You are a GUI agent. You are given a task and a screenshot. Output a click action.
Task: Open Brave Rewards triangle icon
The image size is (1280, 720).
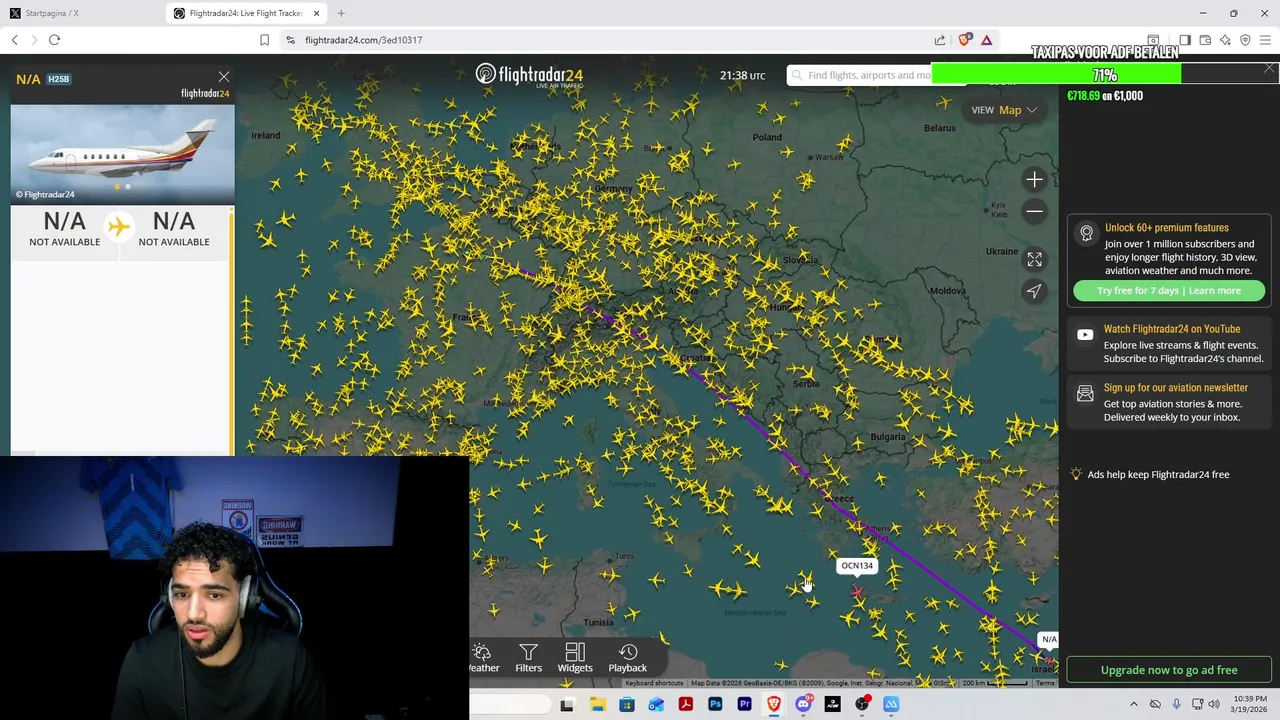pyautogui.click(x=986, y=40)
